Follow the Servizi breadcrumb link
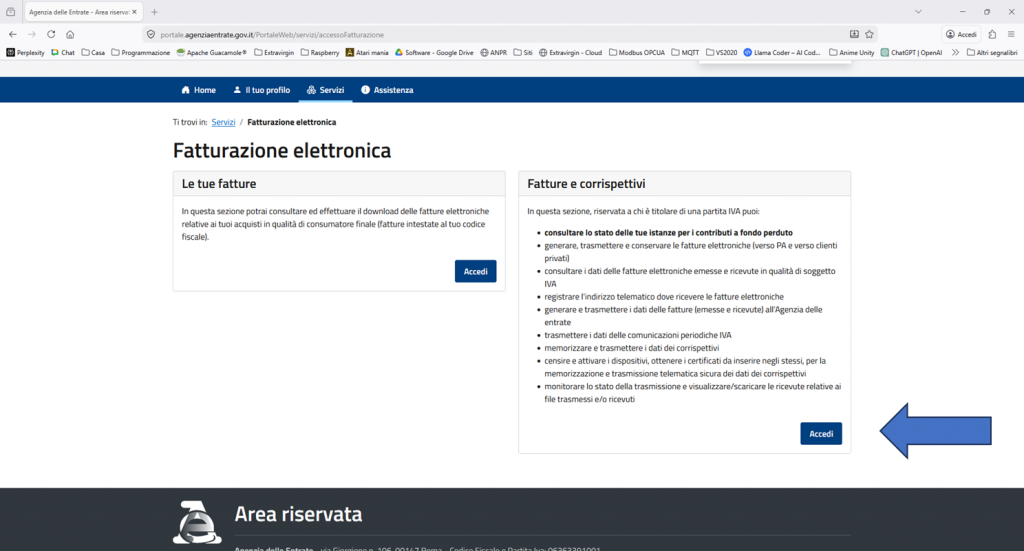The height and width of the screenshot is (551, 1024). (223, 122)
